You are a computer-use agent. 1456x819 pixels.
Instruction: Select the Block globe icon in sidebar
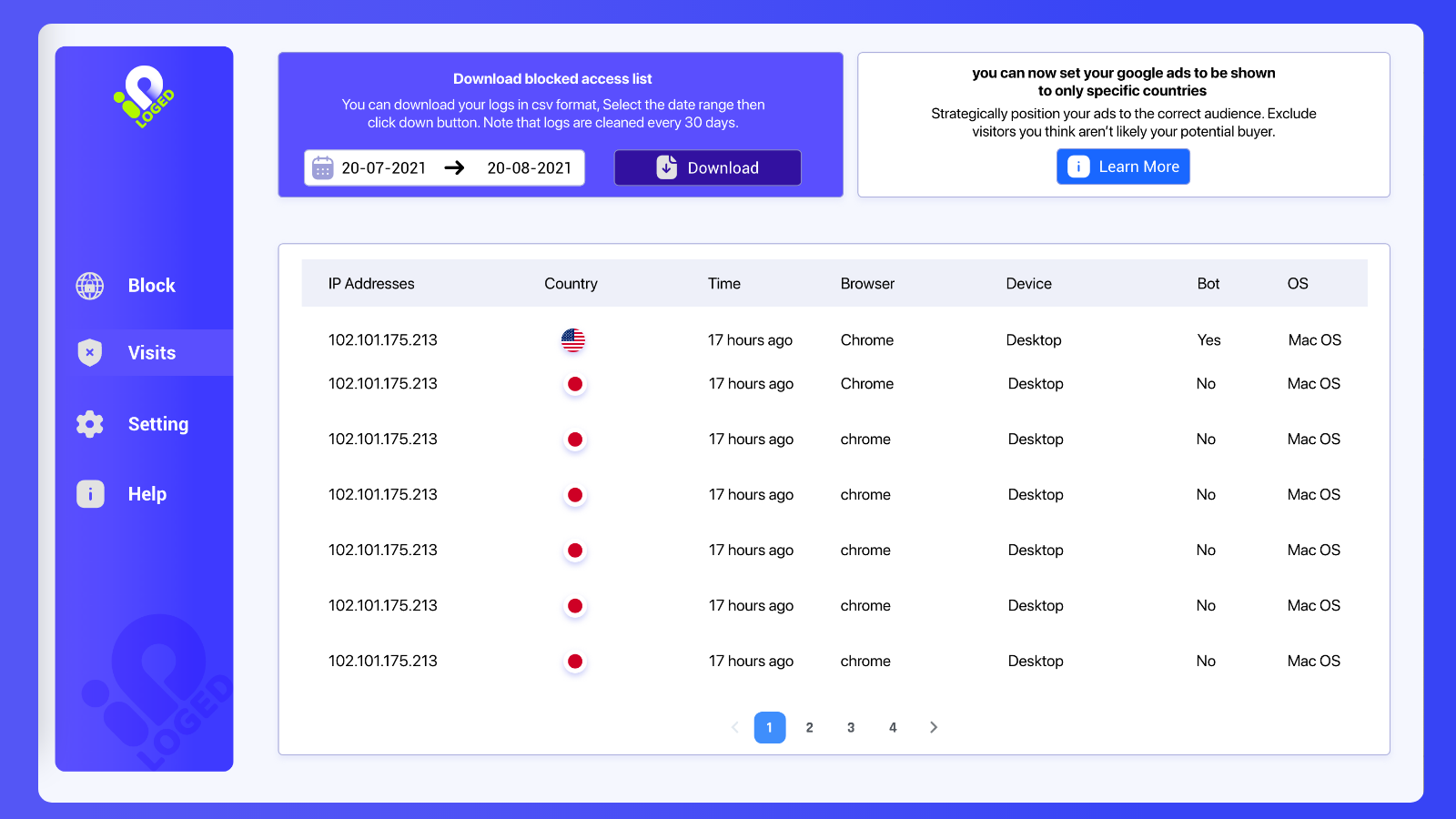(89, 285)
